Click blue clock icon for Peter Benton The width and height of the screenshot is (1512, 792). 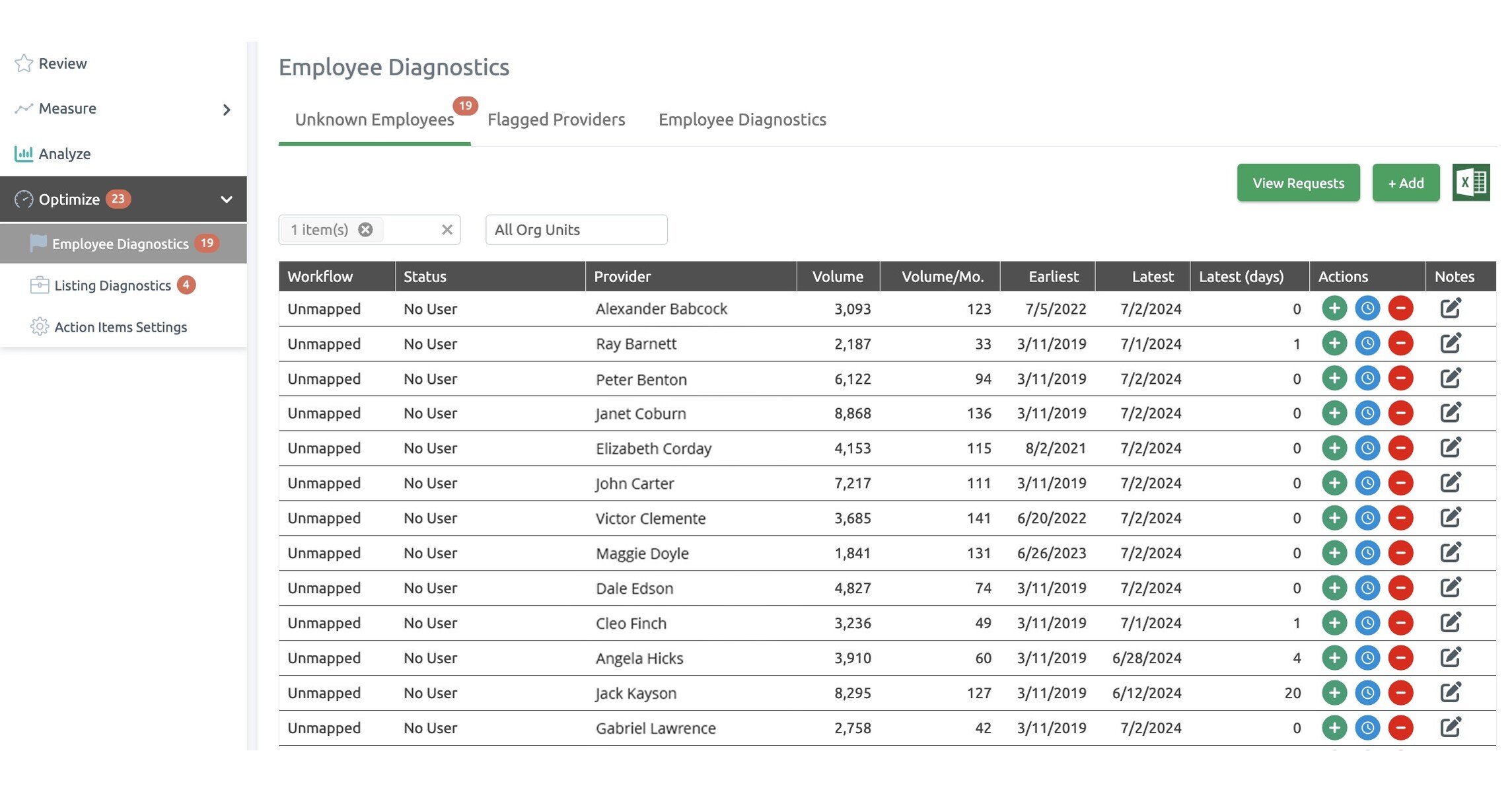click(1367, 378)
